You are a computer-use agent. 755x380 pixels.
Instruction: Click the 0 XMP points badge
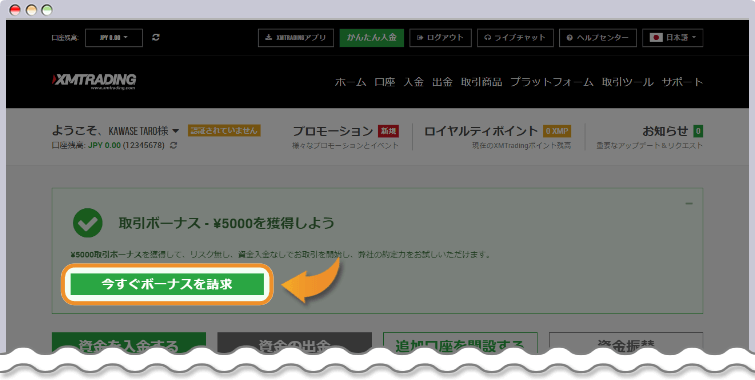557,131
